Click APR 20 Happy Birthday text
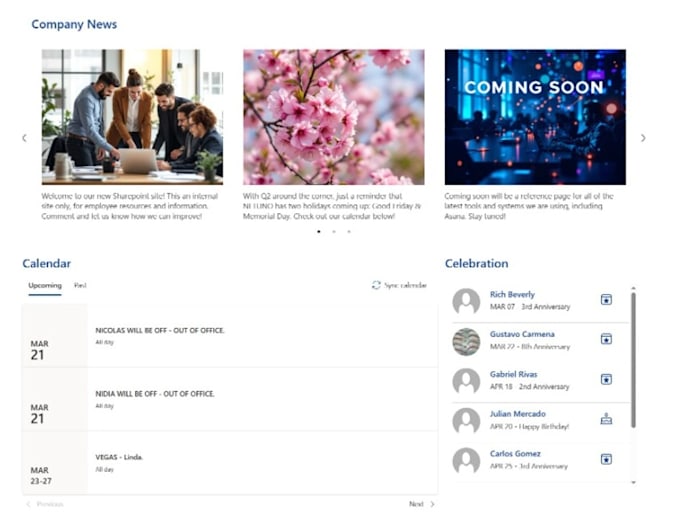This screenshot has height=530, width=680. (x=529, y=426)
